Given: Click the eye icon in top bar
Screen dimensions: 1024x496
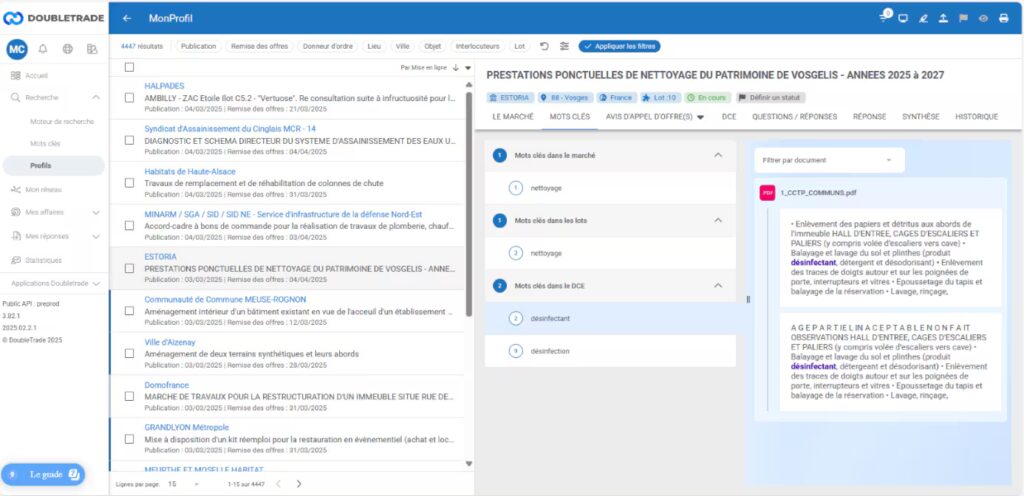Looking at the screenshot, I should pyautogui.click(x=984, y=18).
